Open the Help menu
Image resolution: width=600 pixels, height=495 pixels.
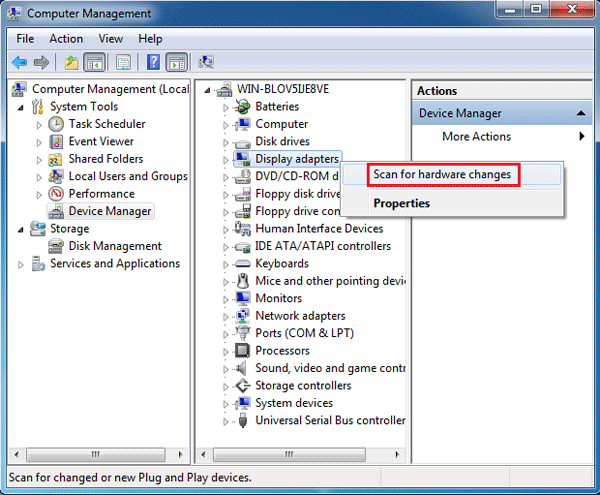(150, 39)
